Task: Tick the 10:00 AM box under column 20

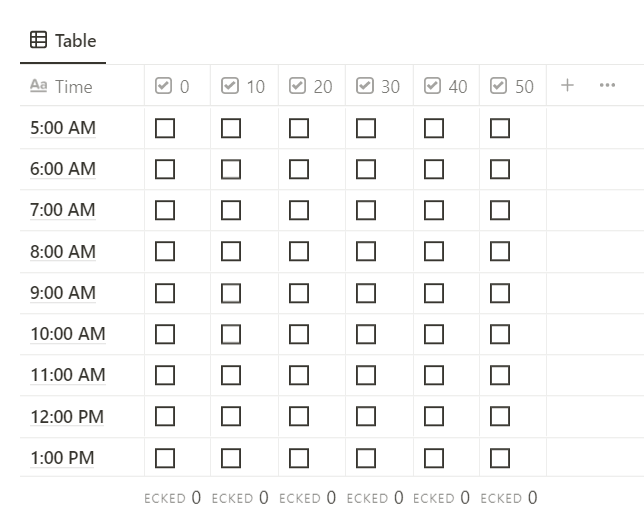Action: [299, 334]
